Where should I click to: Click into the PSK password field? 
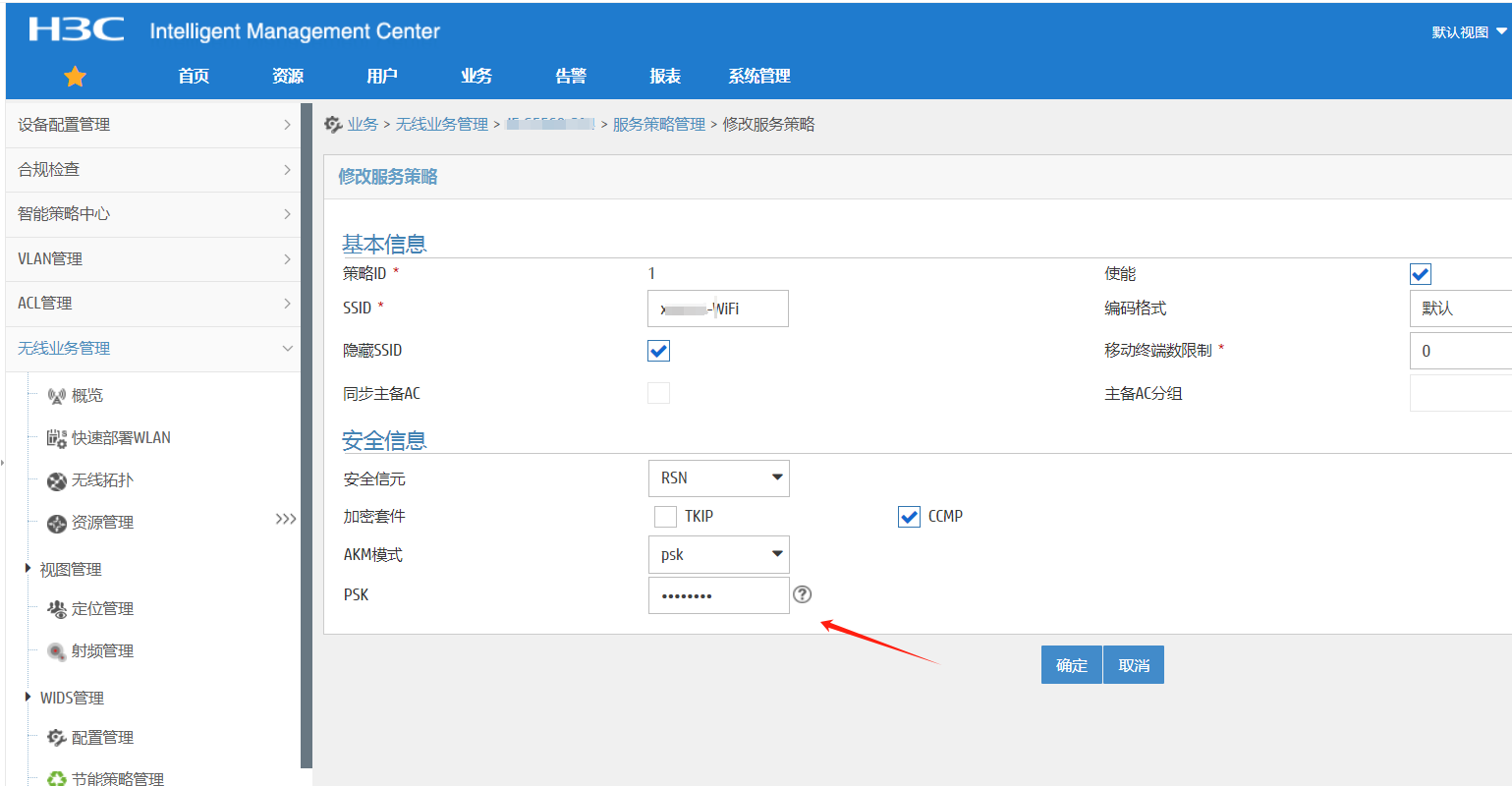718,595
